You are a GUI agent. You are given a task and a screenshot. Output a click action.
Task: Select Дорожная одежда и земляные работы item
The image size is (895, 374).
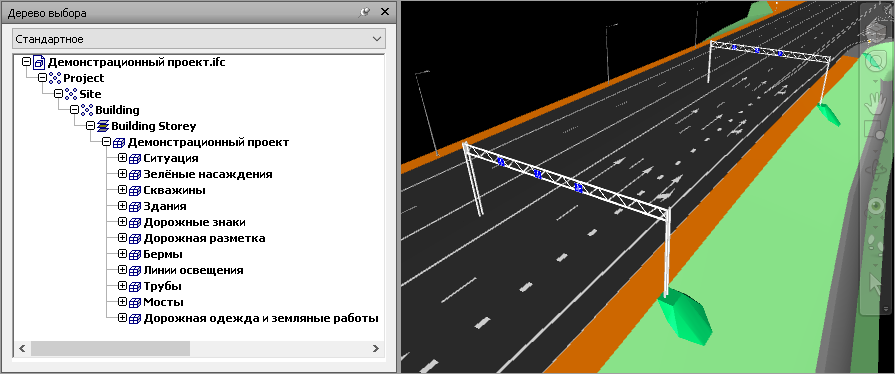click(261, 318)
